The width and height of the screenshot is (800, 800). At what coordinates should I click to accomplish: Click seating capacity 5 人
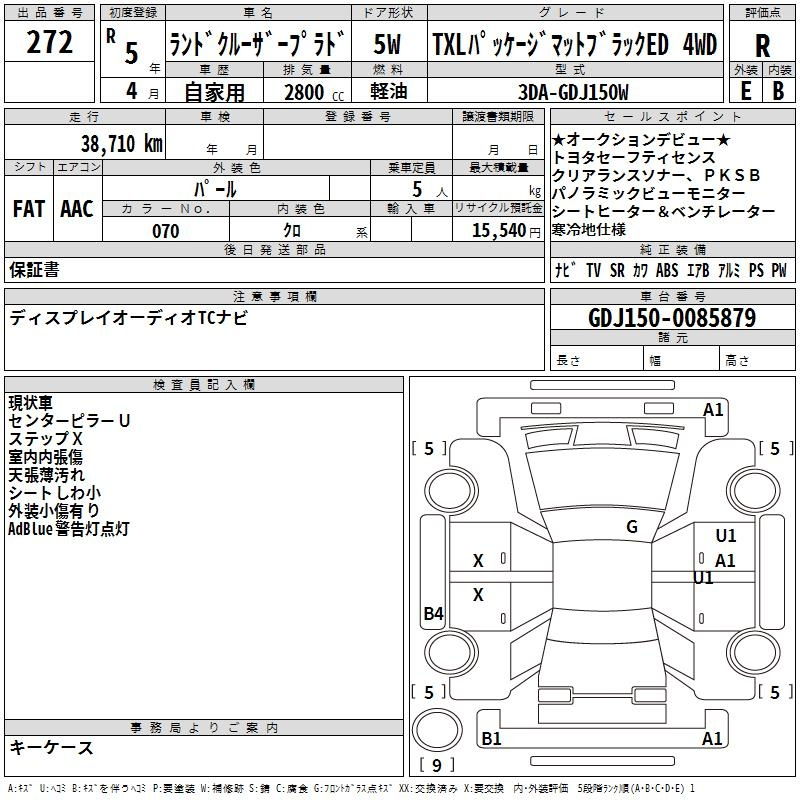coord(429,190)
